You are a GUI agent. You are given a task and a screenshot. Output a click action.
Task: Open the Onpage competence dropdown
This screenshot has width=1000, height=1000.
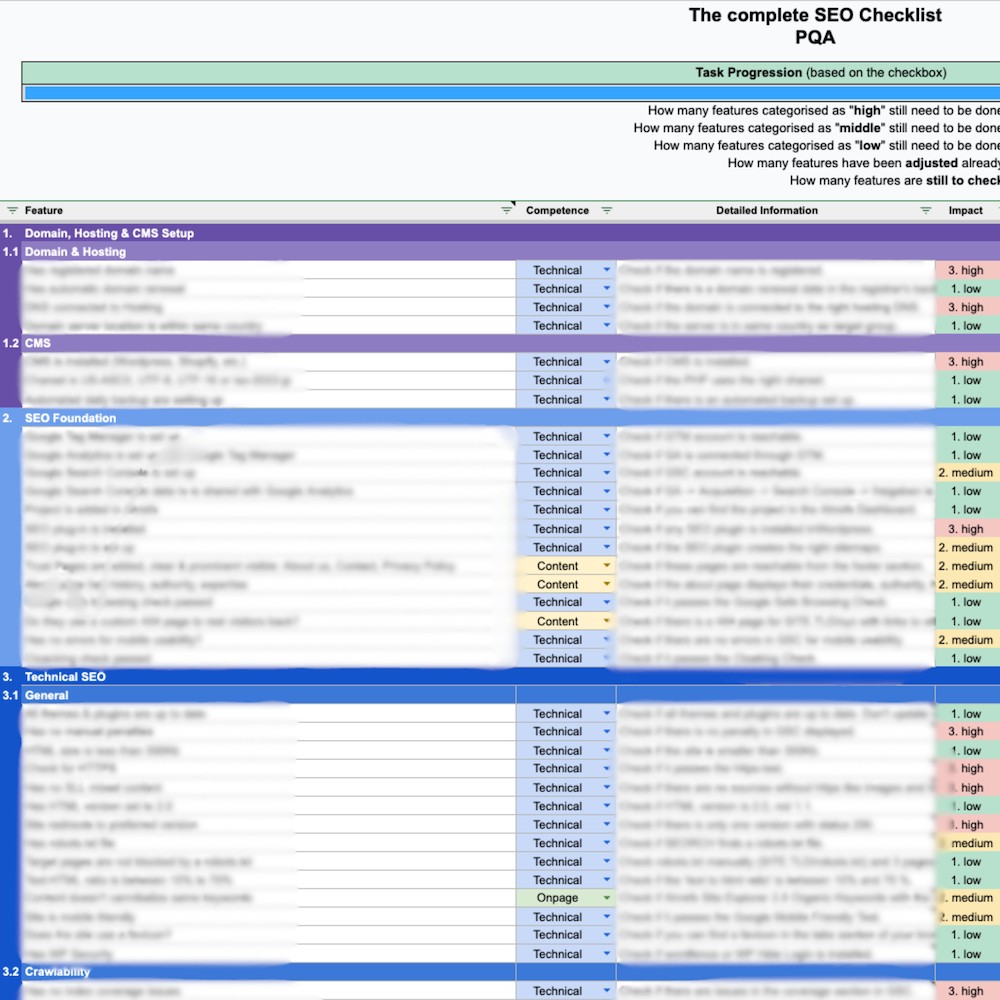607,898
